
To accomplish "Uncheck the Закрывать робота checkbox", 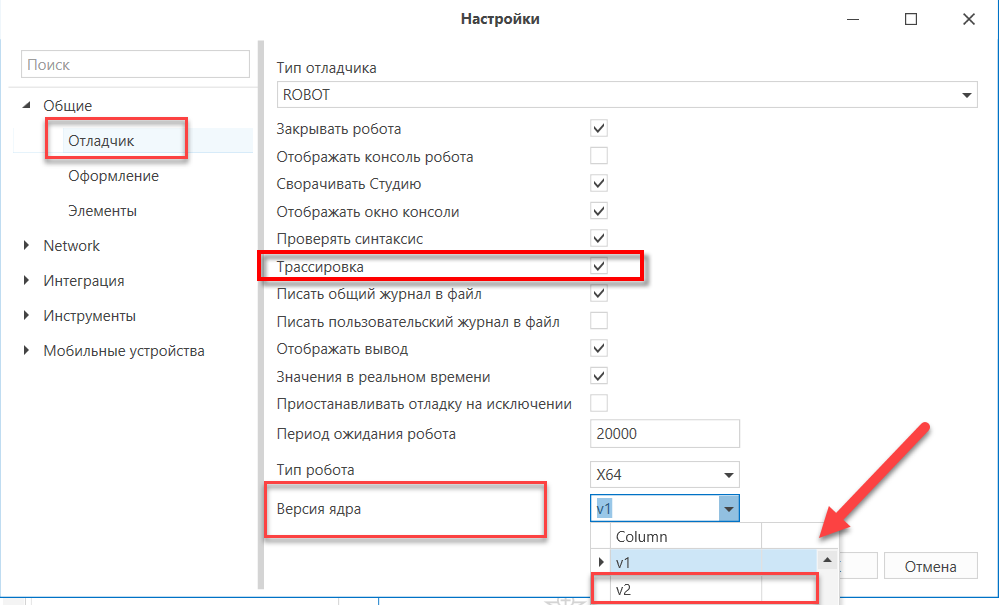I will [x=599, y=128].
